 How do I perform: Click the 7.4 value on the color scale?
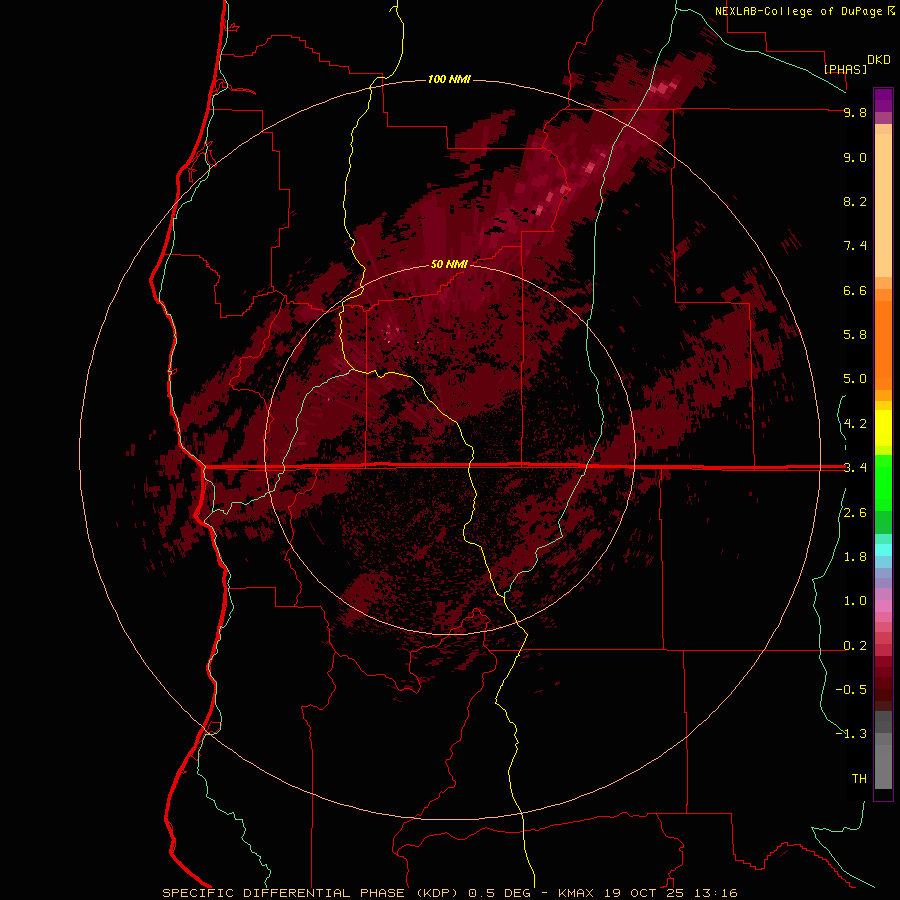[855, 246]
